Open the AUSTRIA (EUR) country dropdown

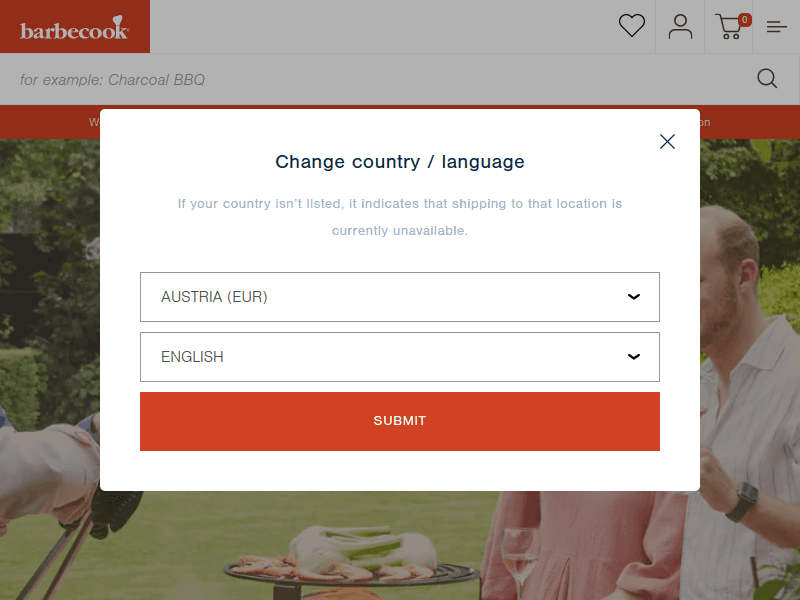click(x=399, y=297)
